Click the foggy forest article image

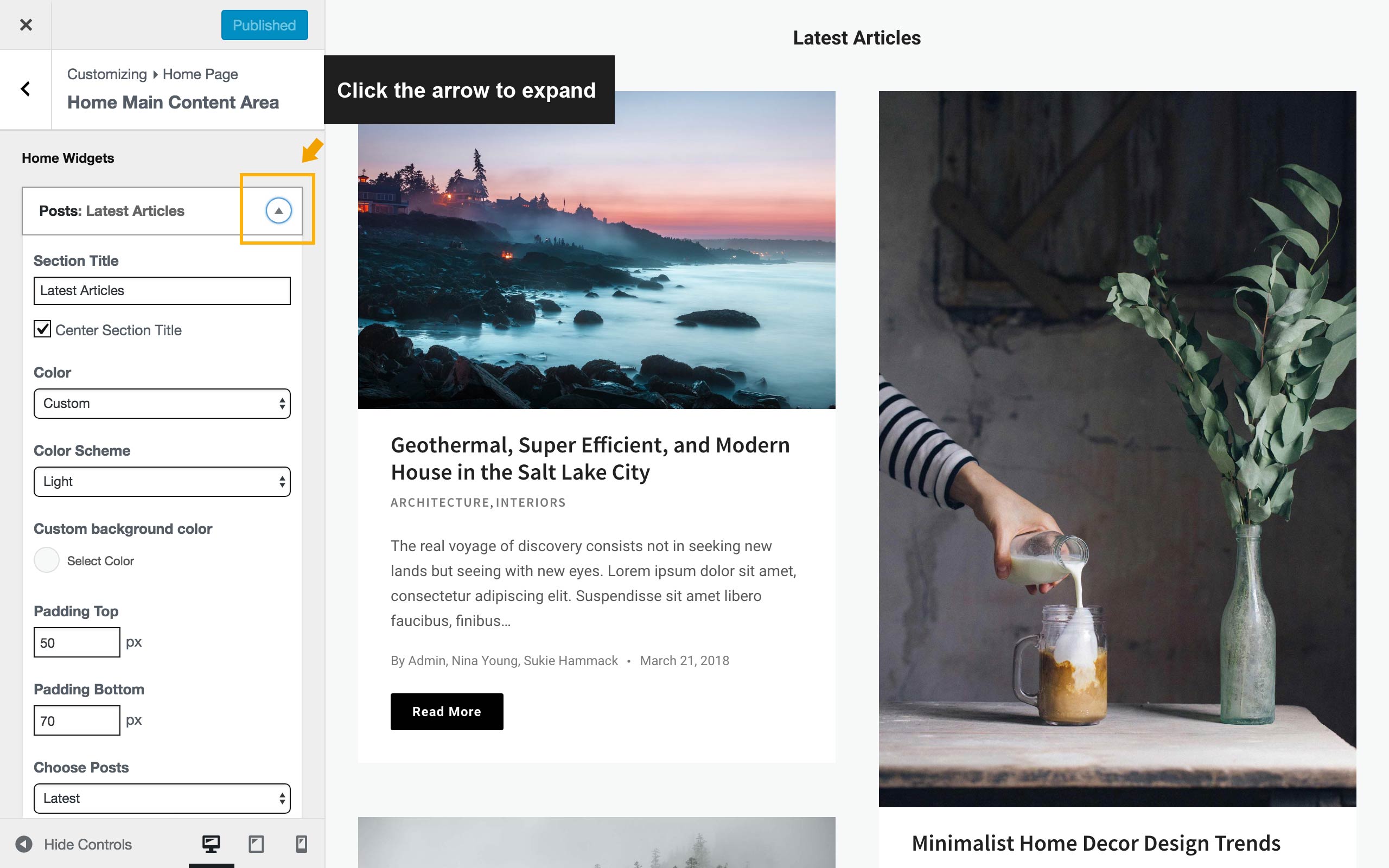pos(596,842)
